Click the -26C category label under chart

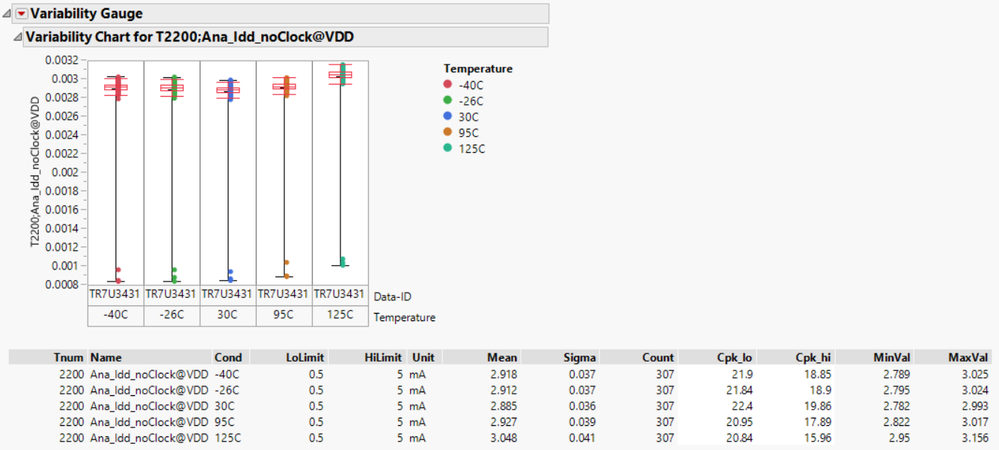coord(171,316)
